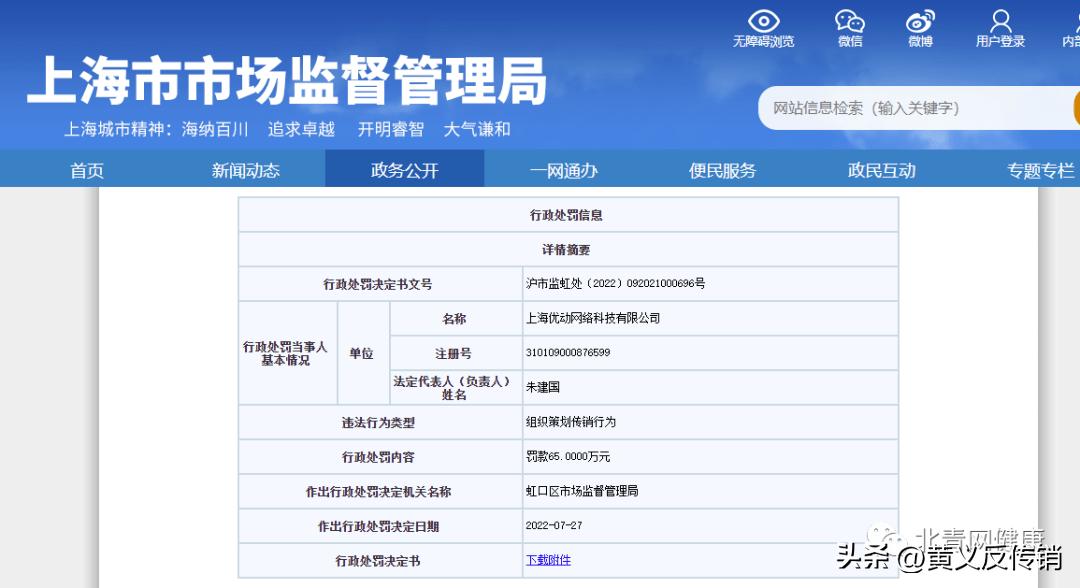The width and height of the screenshot is (1080, 588).
Task: Click the penalty decision number 沪市监虹处 cell
Action: click(620, 283)
